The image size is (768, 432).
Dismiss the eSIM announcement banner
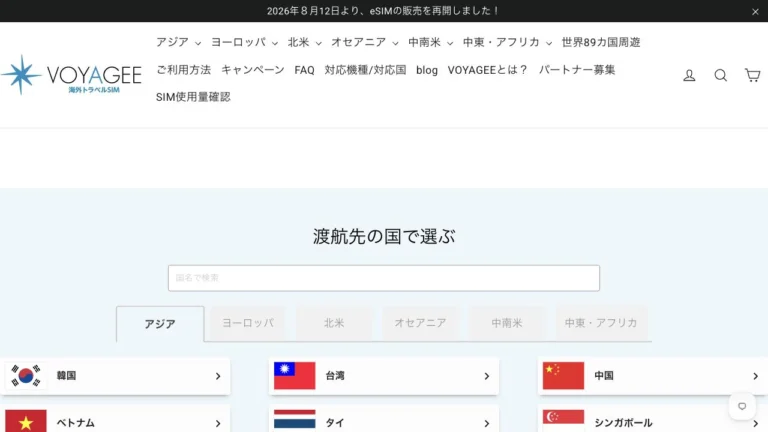coord(755,12)
